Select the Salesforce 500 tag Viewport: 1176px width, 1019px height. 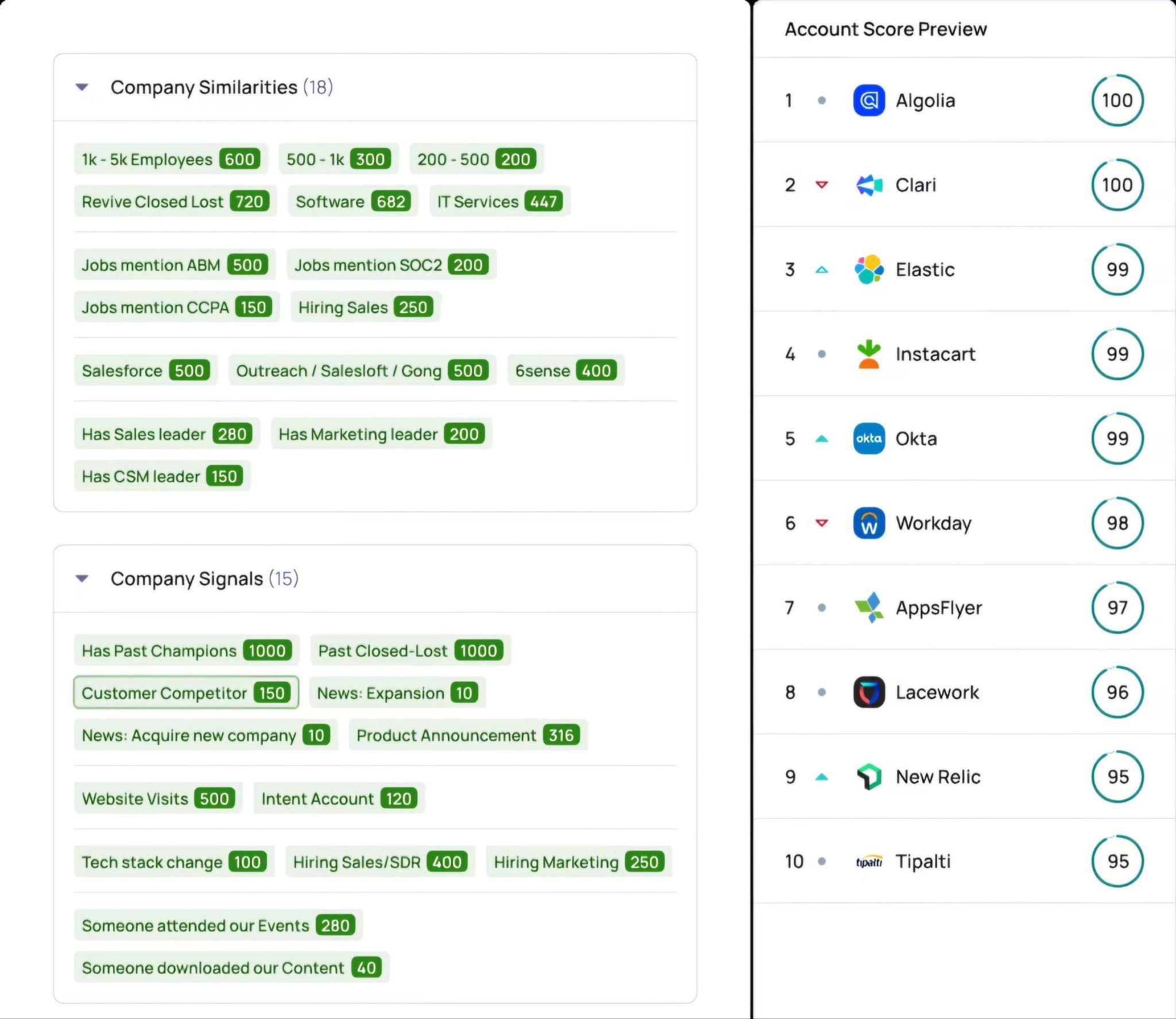tap(146, 370)
